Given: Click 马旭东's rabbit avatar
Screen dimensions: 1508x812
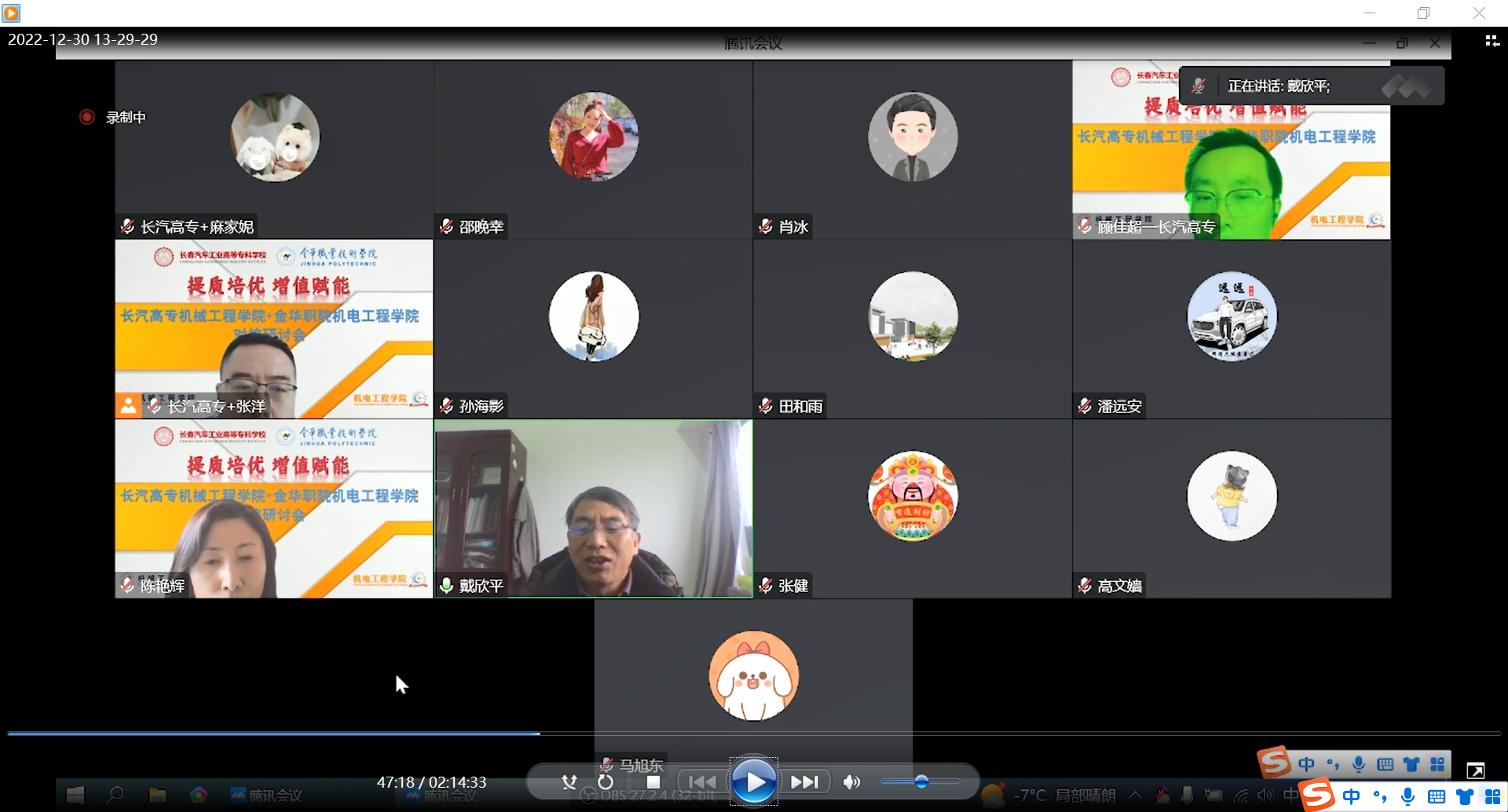Looking at the screenshot, I should pos(753,675).
